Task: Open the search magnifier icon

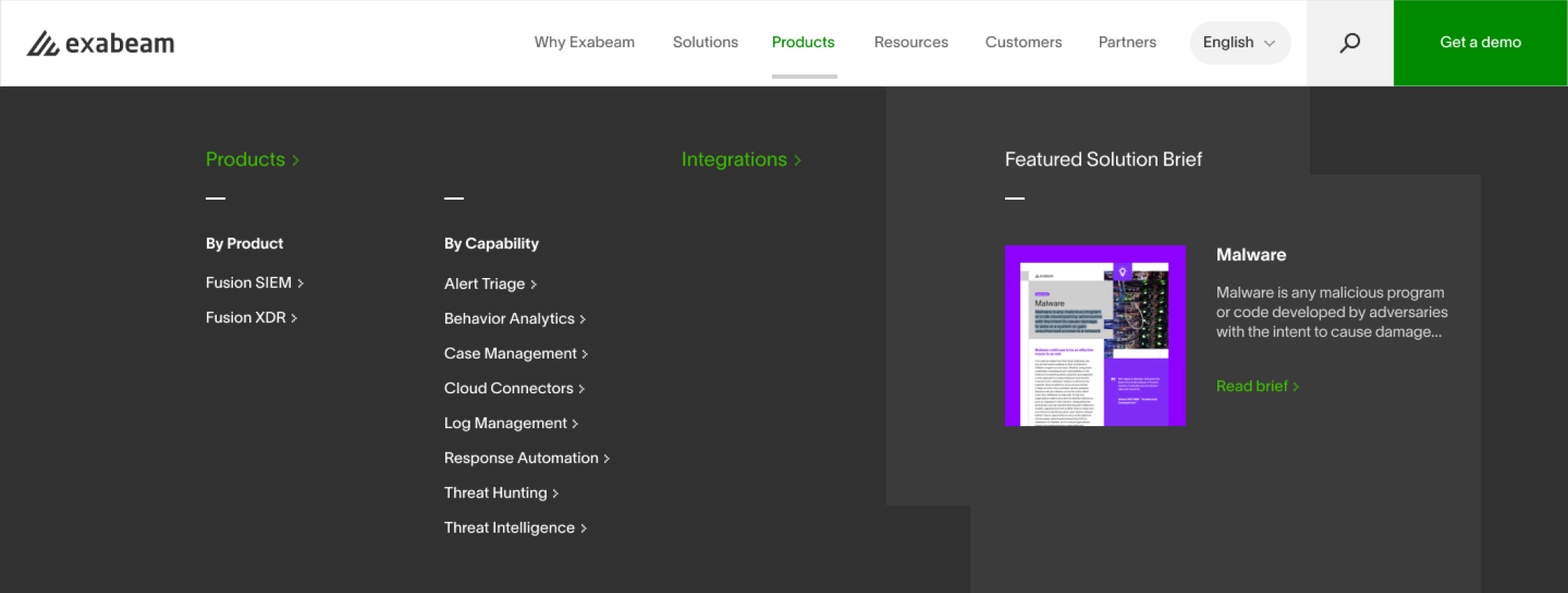Action: pyautogui.click(x=1350, y=43)
